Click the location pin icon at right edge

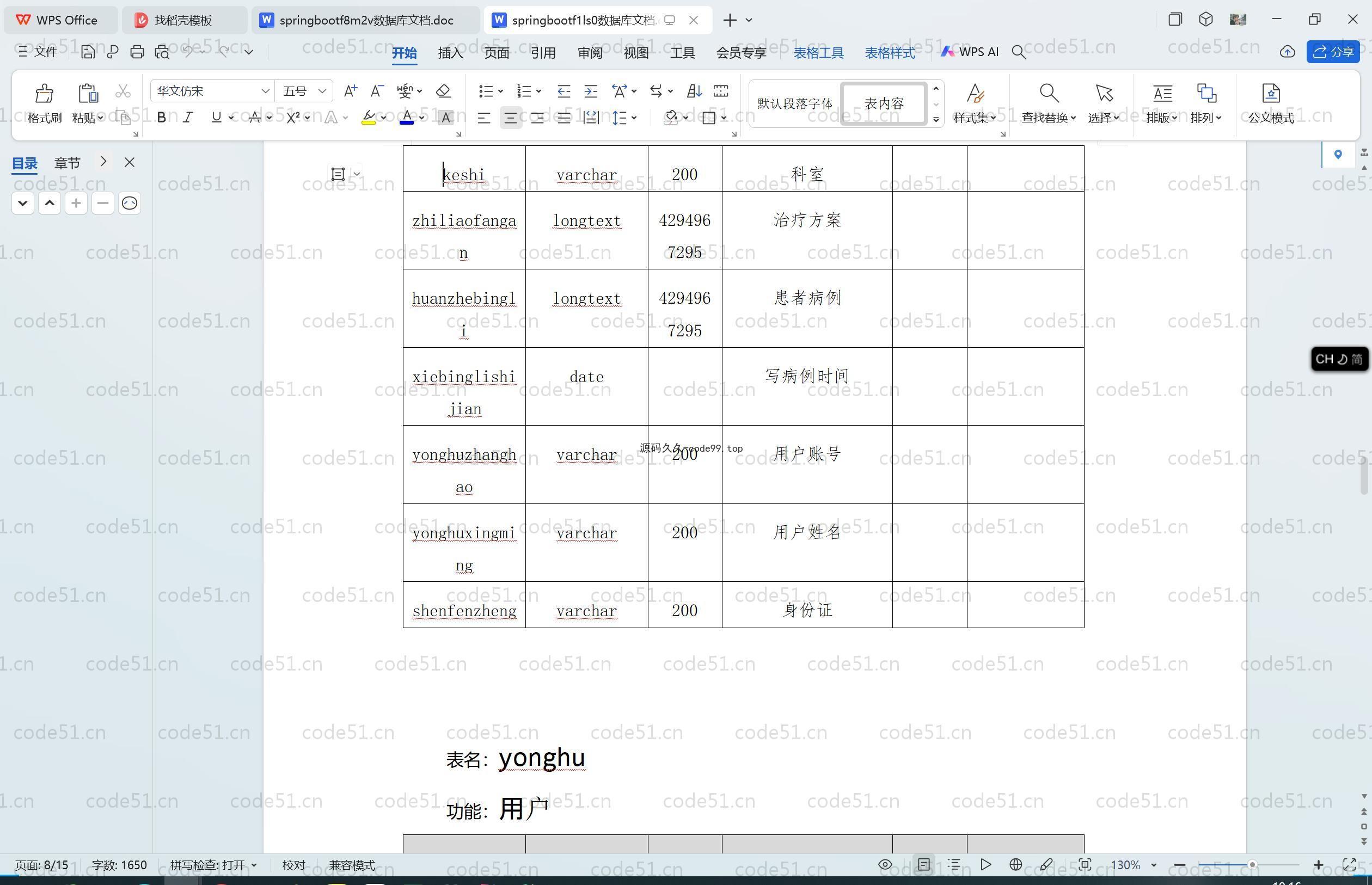[x=1338, y=154]
